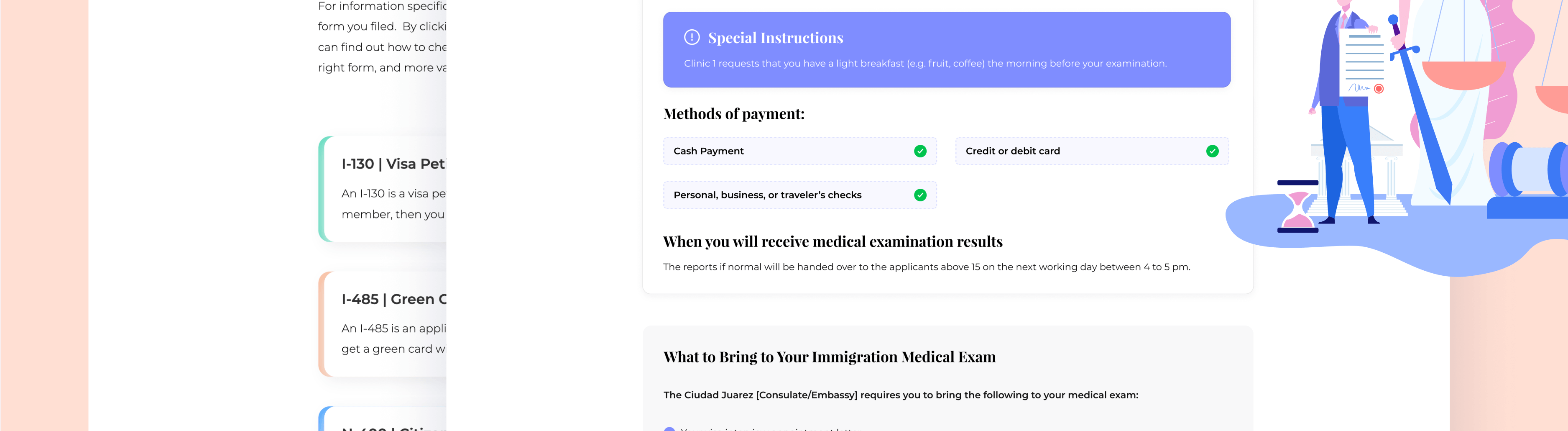
Task: Click the medical examination results heading
Action: pos(832,242)
